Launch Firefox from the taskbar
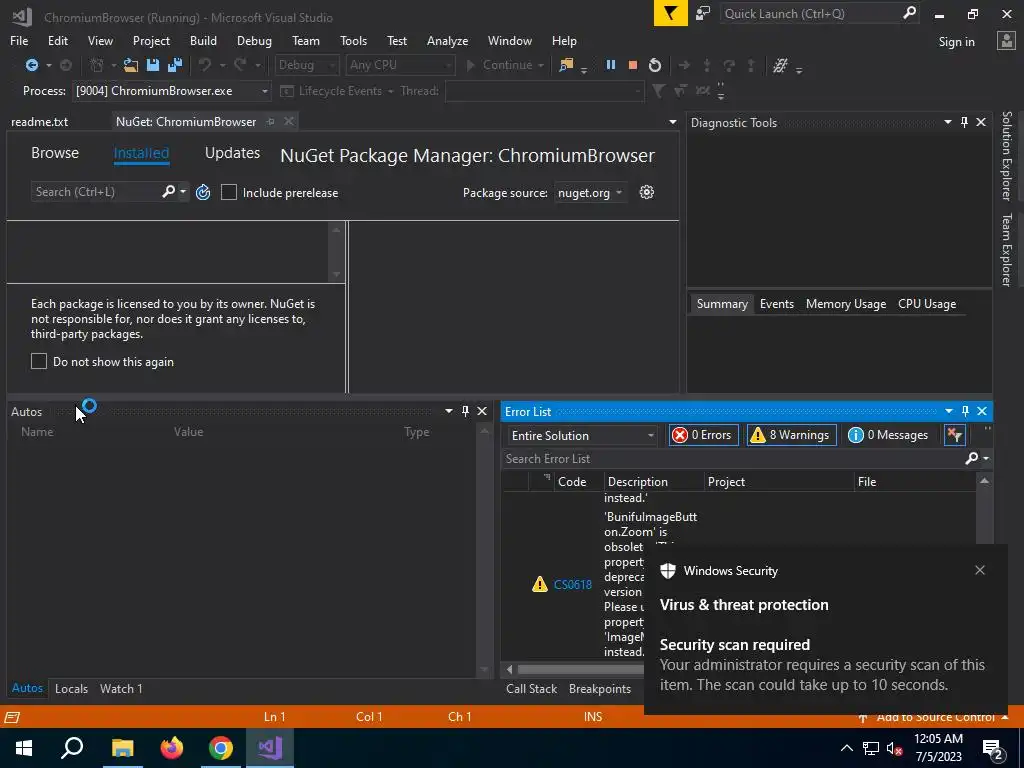The image size is (1024, 768). tap(172, 748)
